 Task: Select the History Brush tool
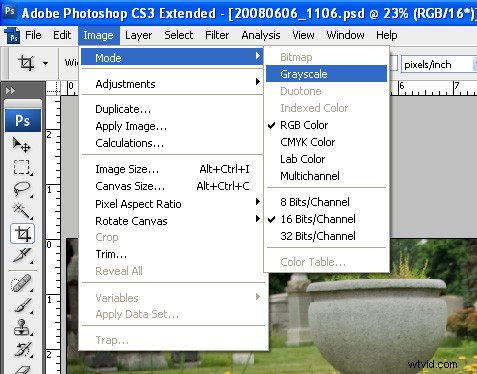(x=22, y=349)
